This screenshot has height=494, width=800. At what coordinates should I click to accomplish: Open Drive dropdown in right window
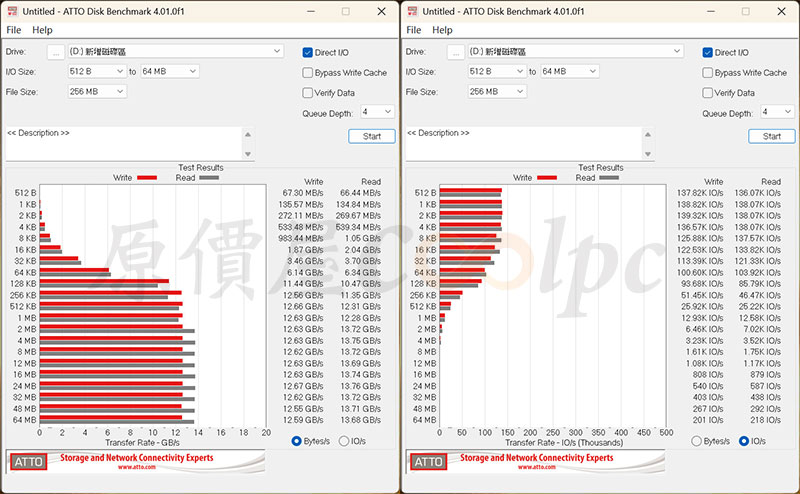[x=576, y=51]
